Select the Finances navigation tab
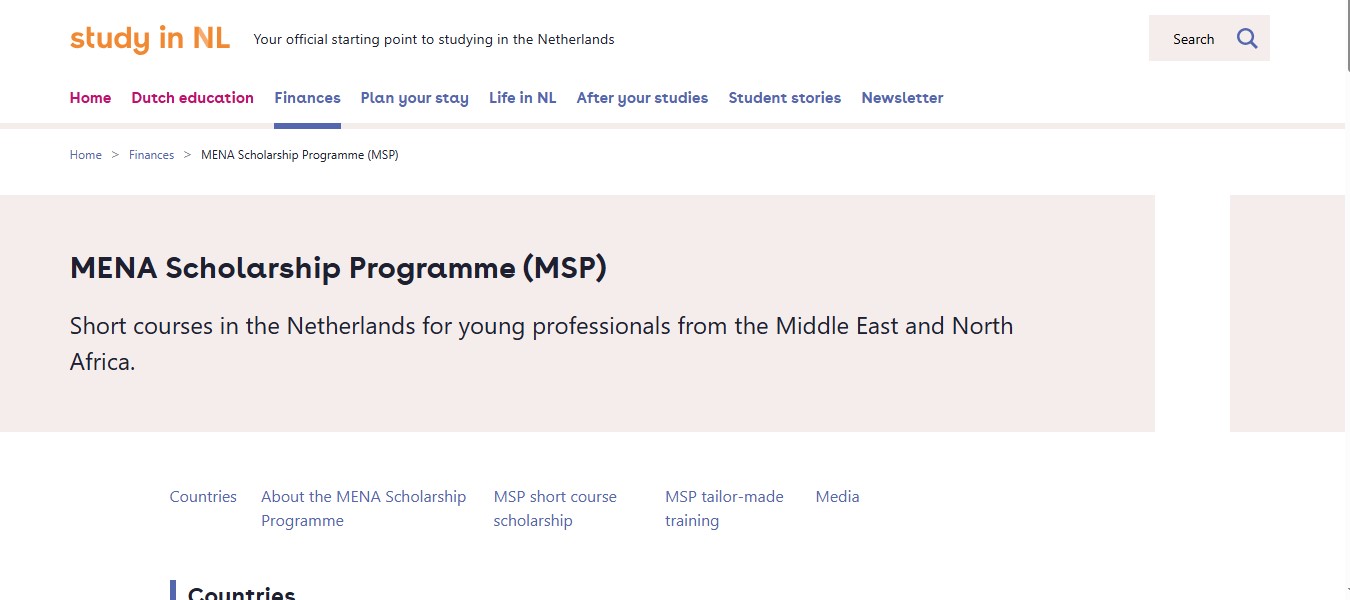Viewport: 1350px width, 600px height. coord(307,98)
